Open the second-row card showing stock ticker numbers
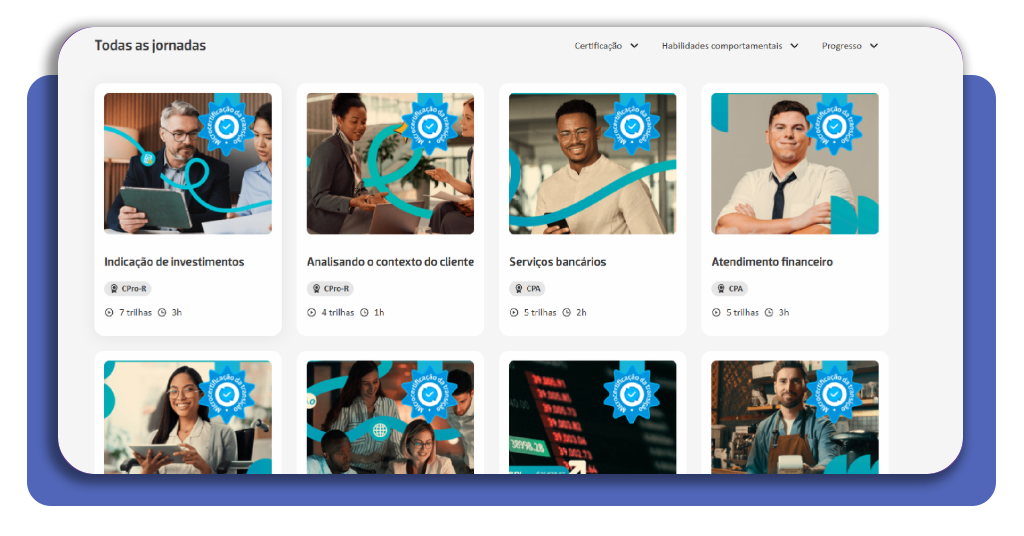 coord(592,417)
